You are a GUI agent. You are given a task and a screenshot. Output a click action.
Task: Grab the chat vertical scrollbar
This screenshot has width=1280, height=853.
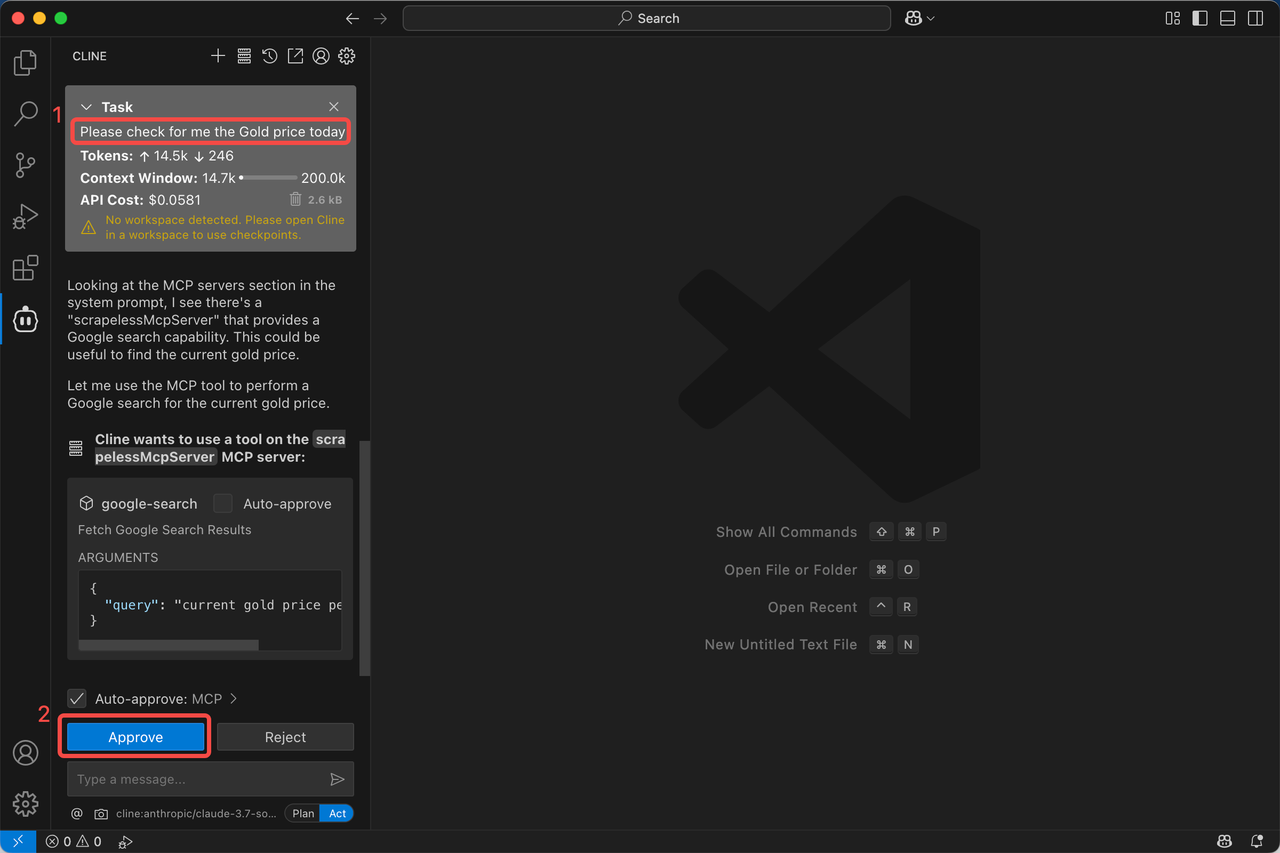click(x=364, y=558)
